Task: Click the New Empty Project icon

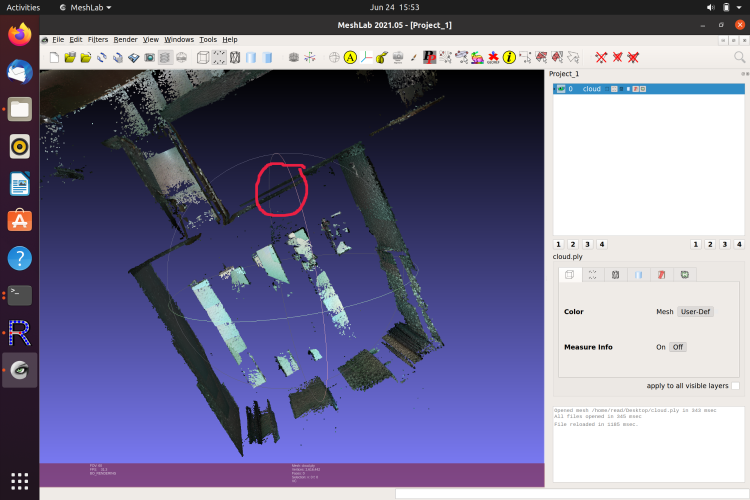Action: [55, 58]
